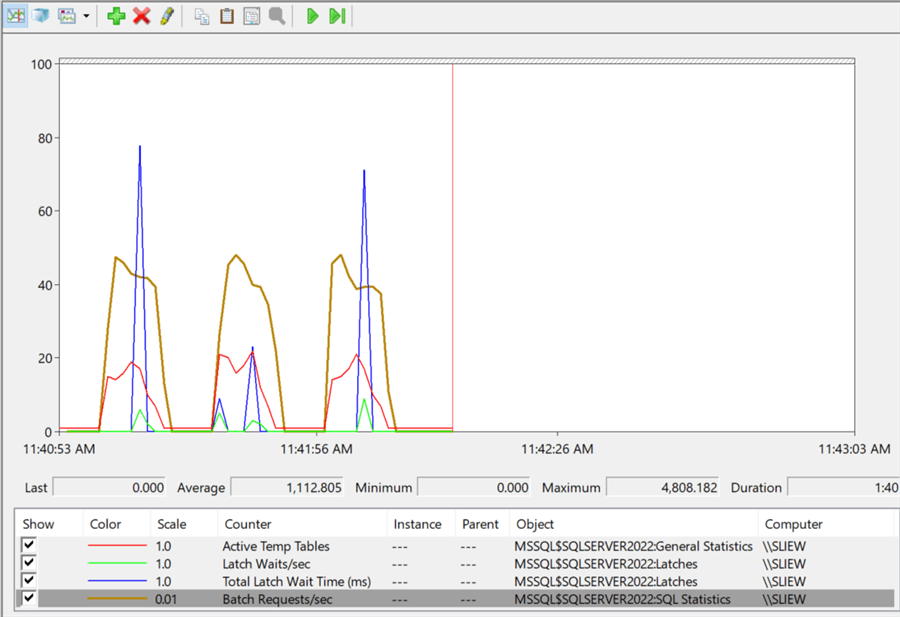
Task: Select the Total Latch Wait Time (ms) row
Action: [455, 581]
